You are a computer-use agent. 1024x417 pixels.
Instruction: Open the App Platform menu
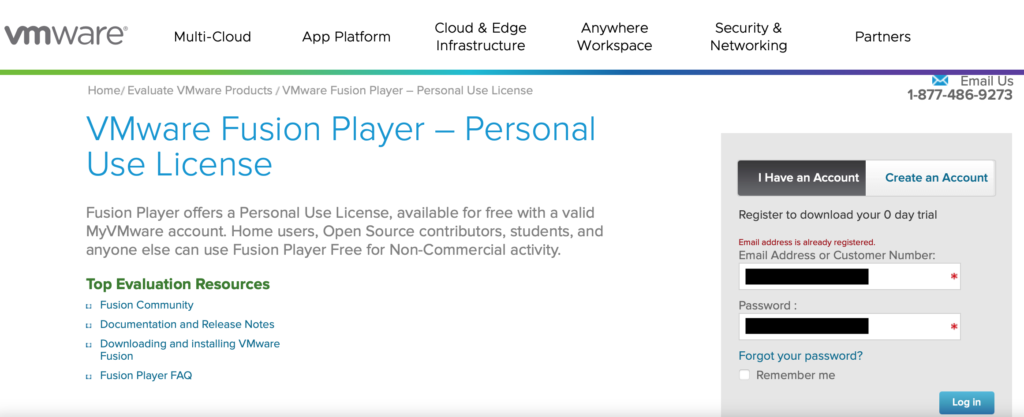tap(346, 37)
